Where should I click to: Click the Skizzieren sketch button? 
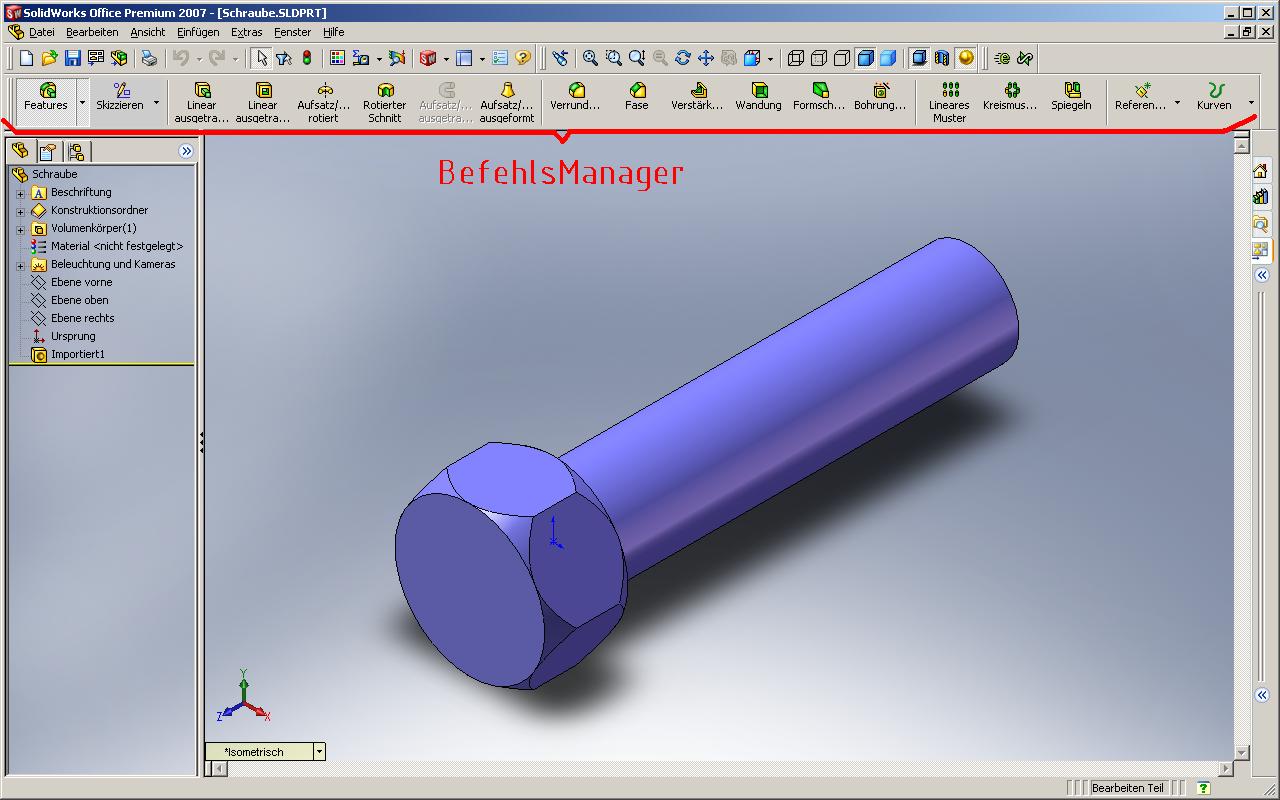point(120,97)
